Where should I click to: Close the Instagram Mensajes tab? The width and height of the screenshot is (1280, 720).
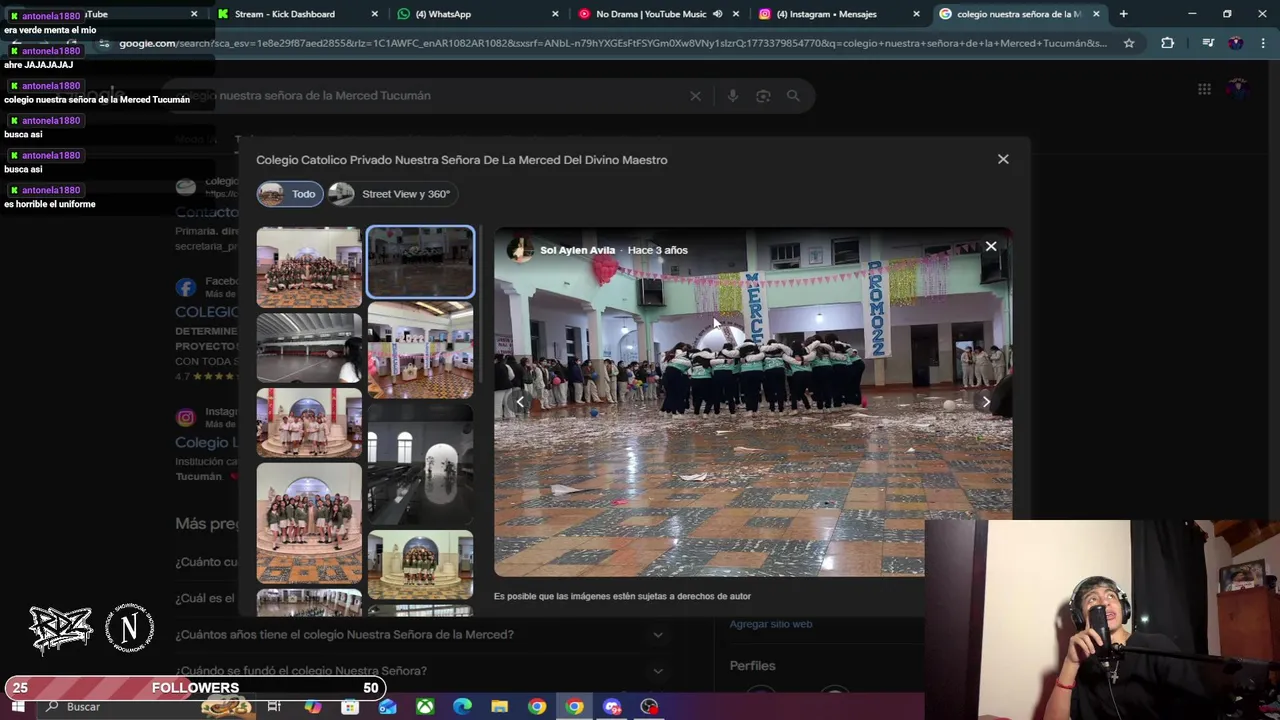(916, 14)
